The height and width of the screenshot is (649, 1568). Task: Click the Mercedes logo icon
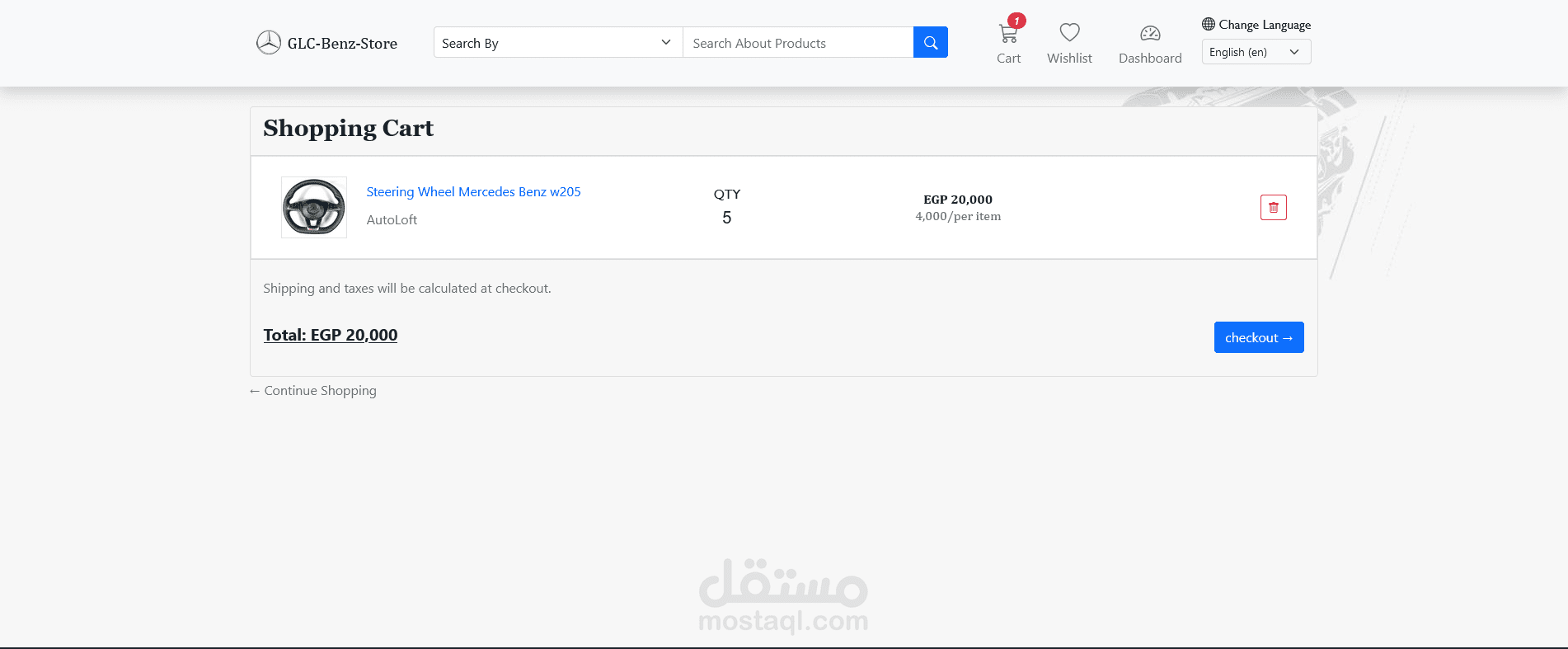click(x=269, y=42)
